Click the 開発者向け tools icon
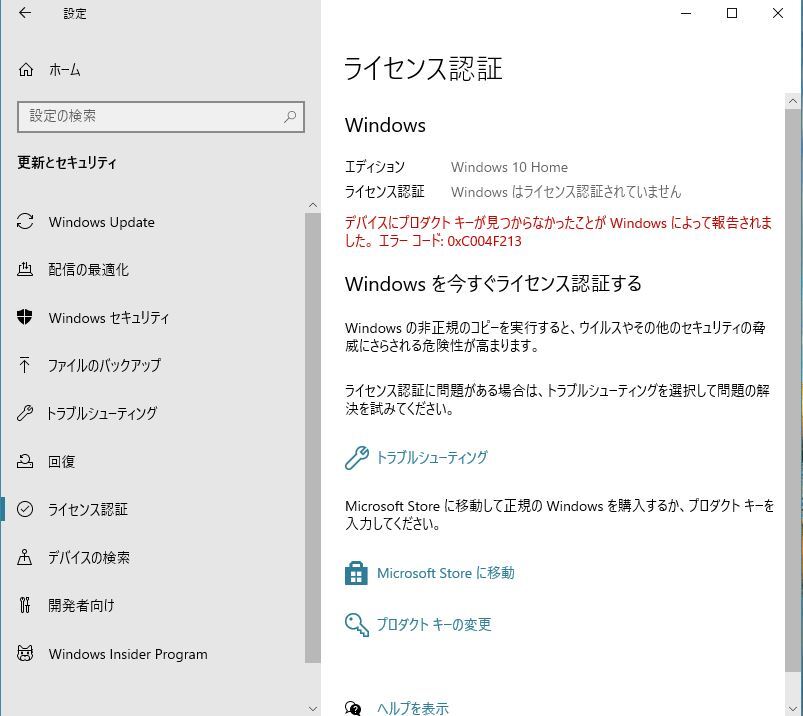803x716 pixels. click(25, 605)
